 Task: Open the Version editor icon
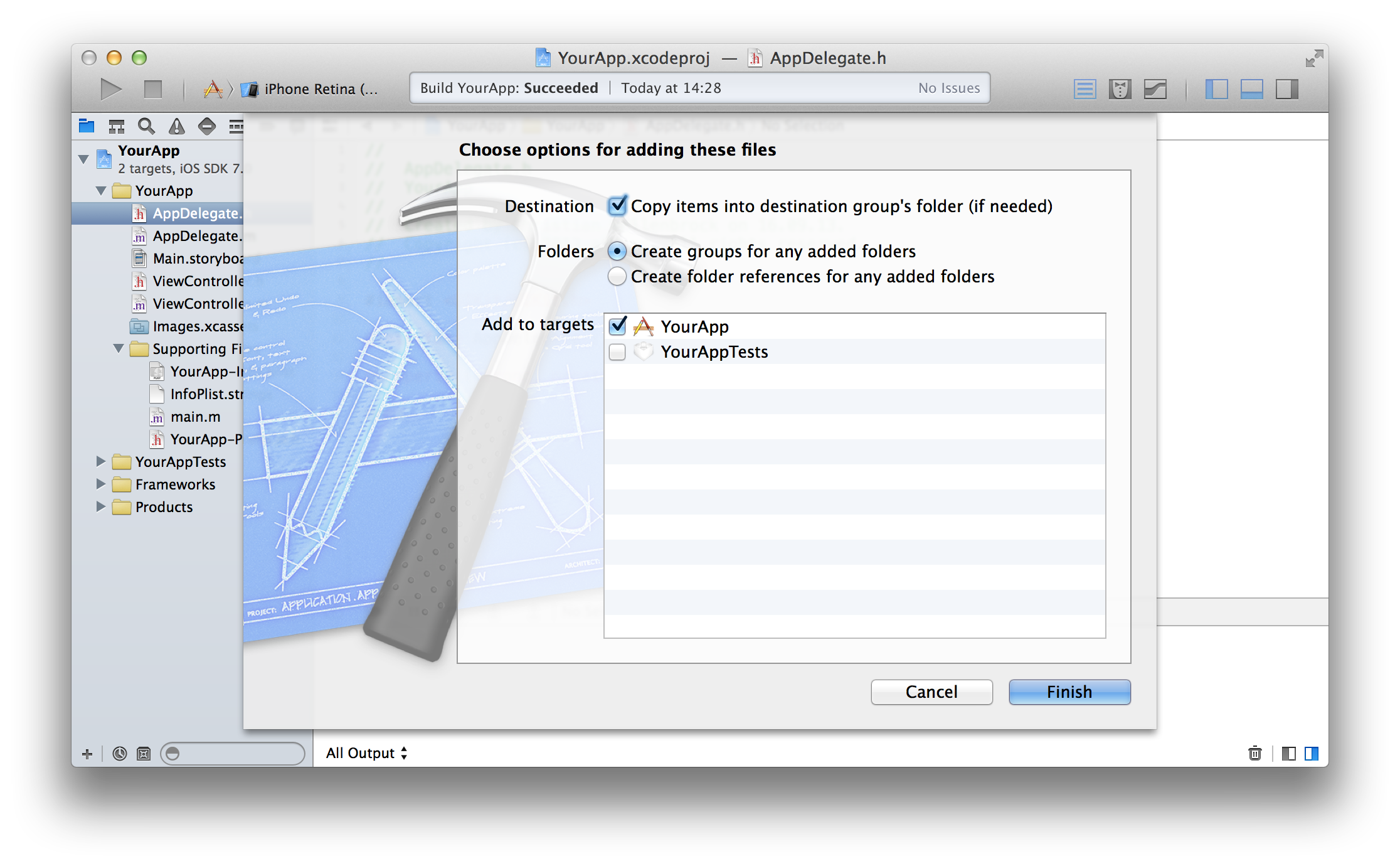click(1155, 89)
